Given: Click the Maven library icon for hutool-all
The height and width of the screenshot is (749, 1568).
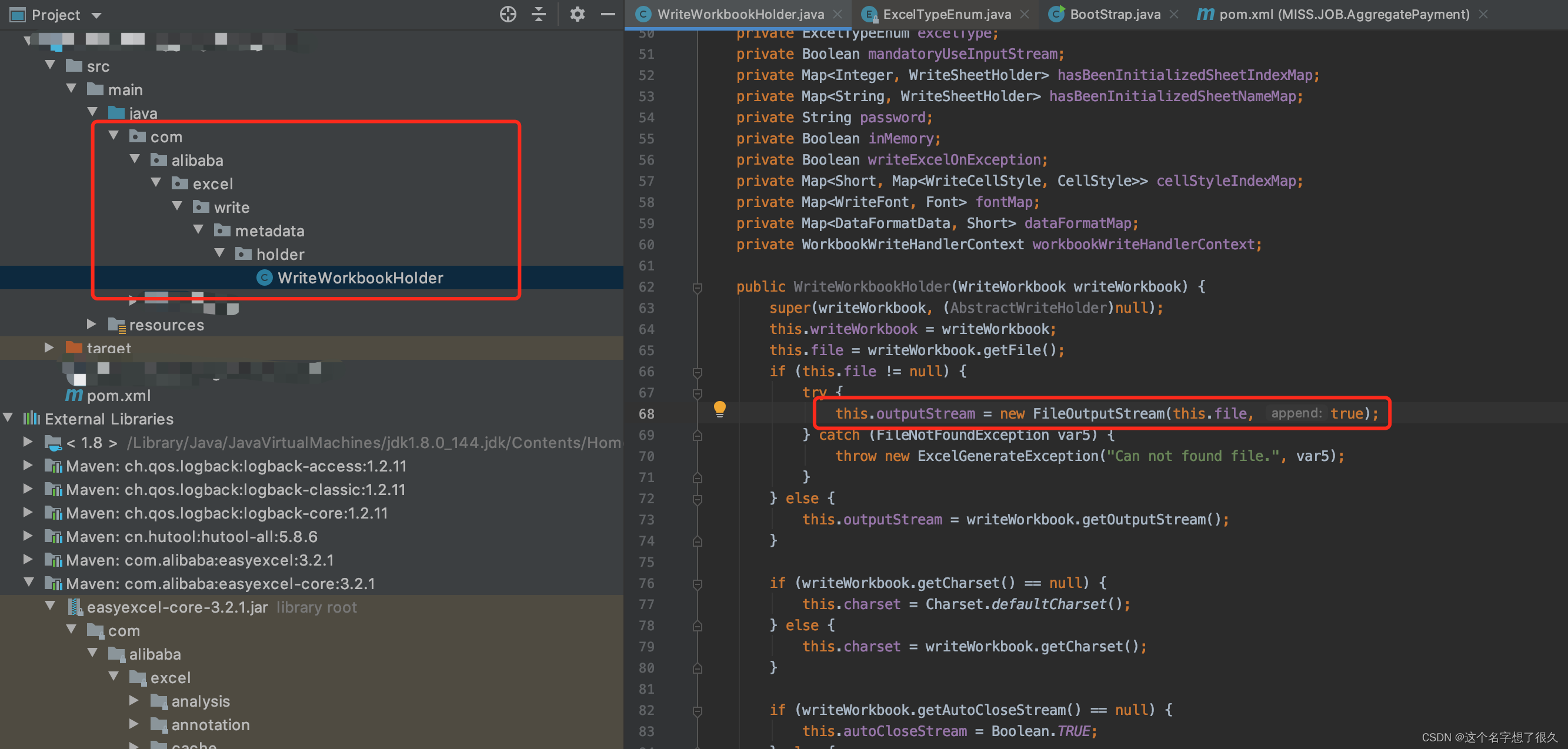Looking at the screenshot, I should 54,537.
